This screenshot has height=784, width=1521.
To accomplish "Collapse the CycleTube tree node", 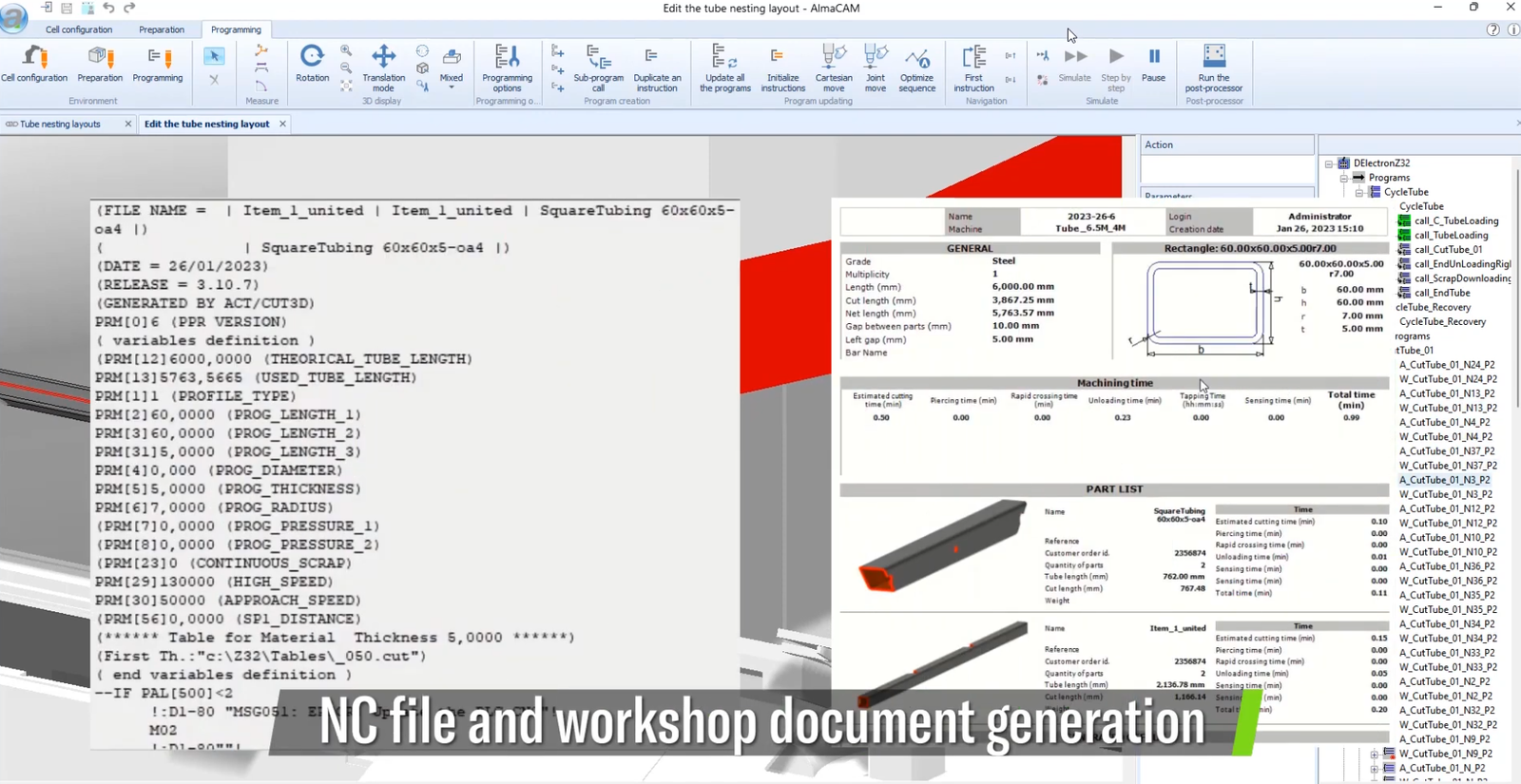I will (x=1359, y=192).
